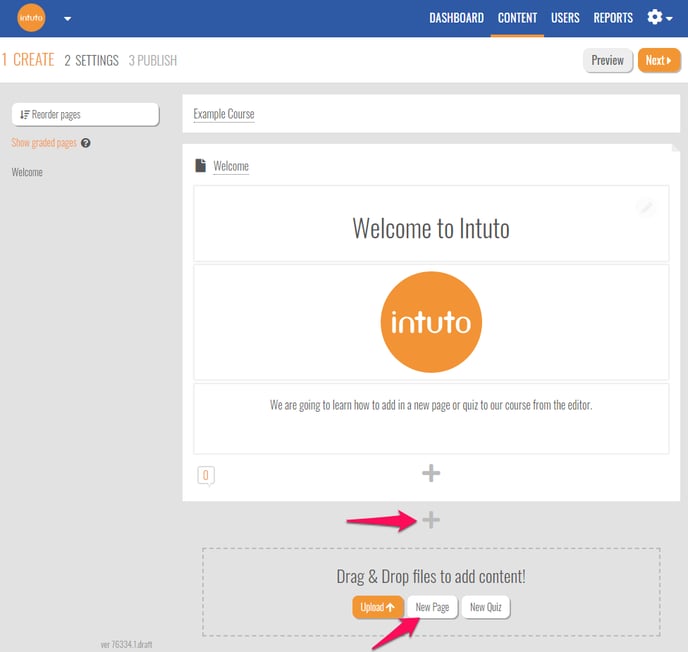This screenshot has width=688, height=652.
Task: Add new page with plus below Welcome card
Action: (431, 520)
